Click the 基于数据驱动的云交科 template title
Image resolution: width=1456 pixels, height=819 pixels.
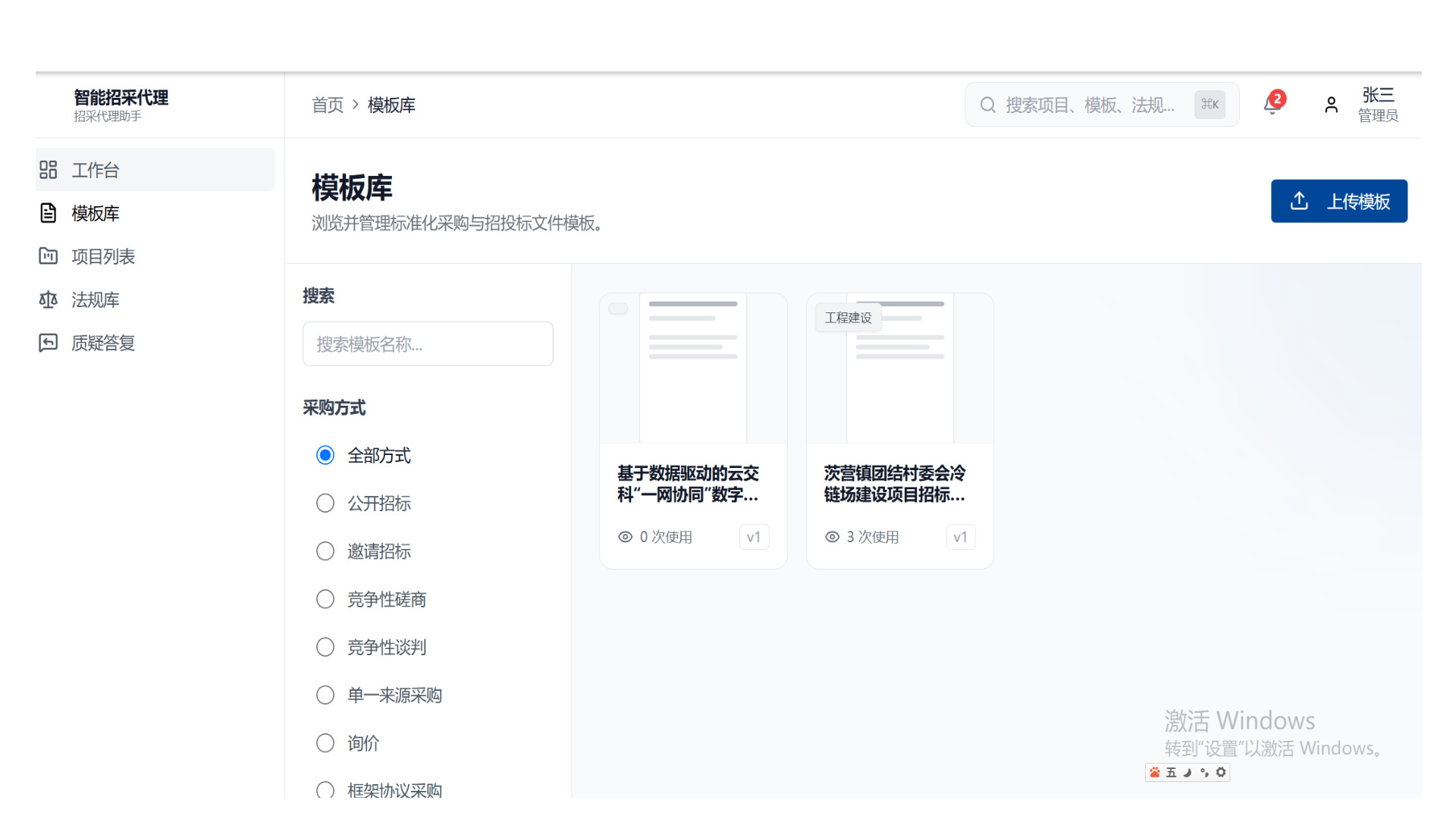coord(689,484)
